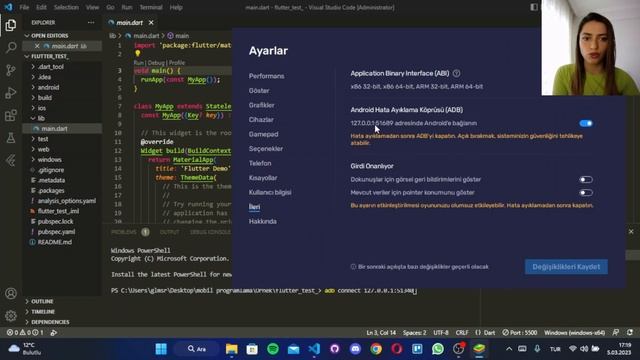Viewport: 640px width, 360px height.
Task: Open Source Control view
Action: [x=11, y=70]
